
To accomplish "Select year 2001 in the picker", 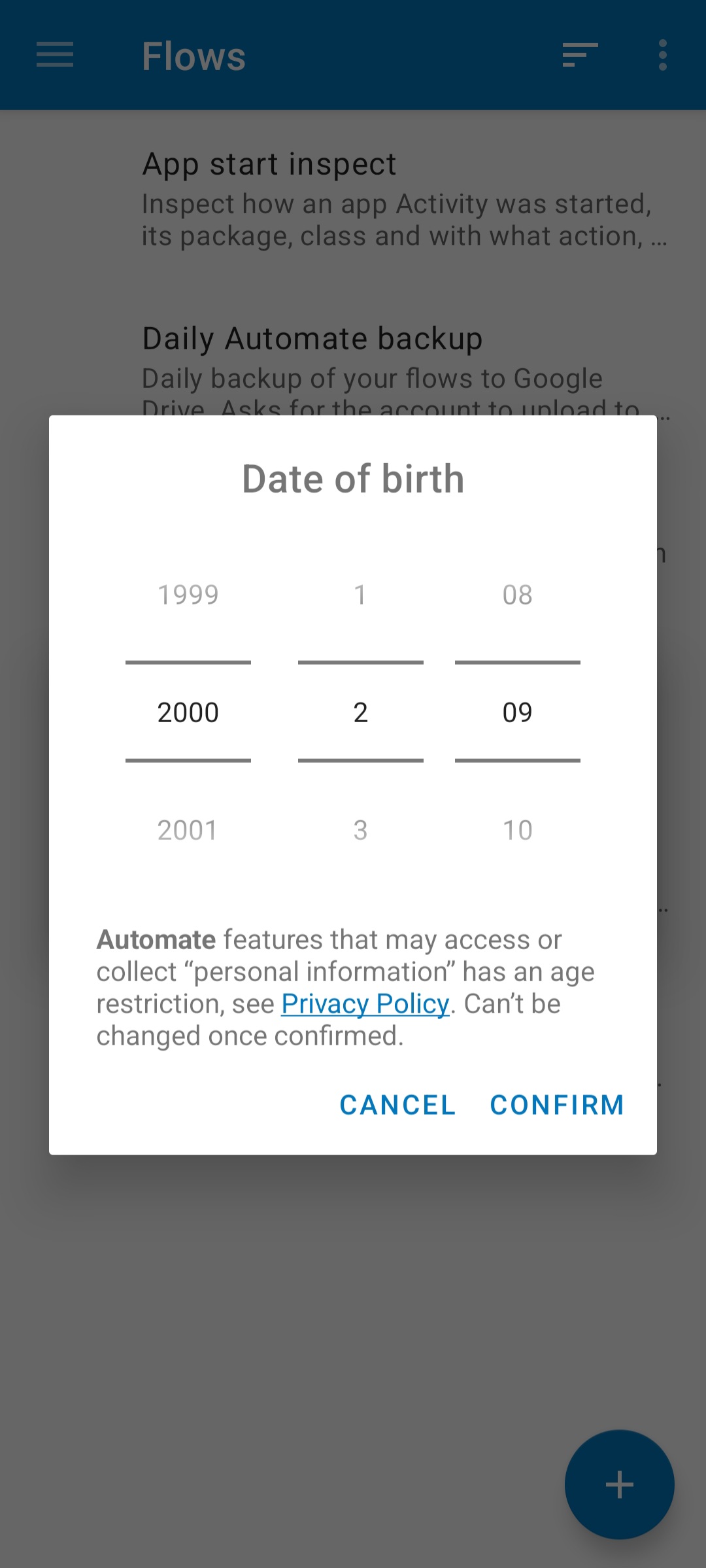I will coord(188,831).
